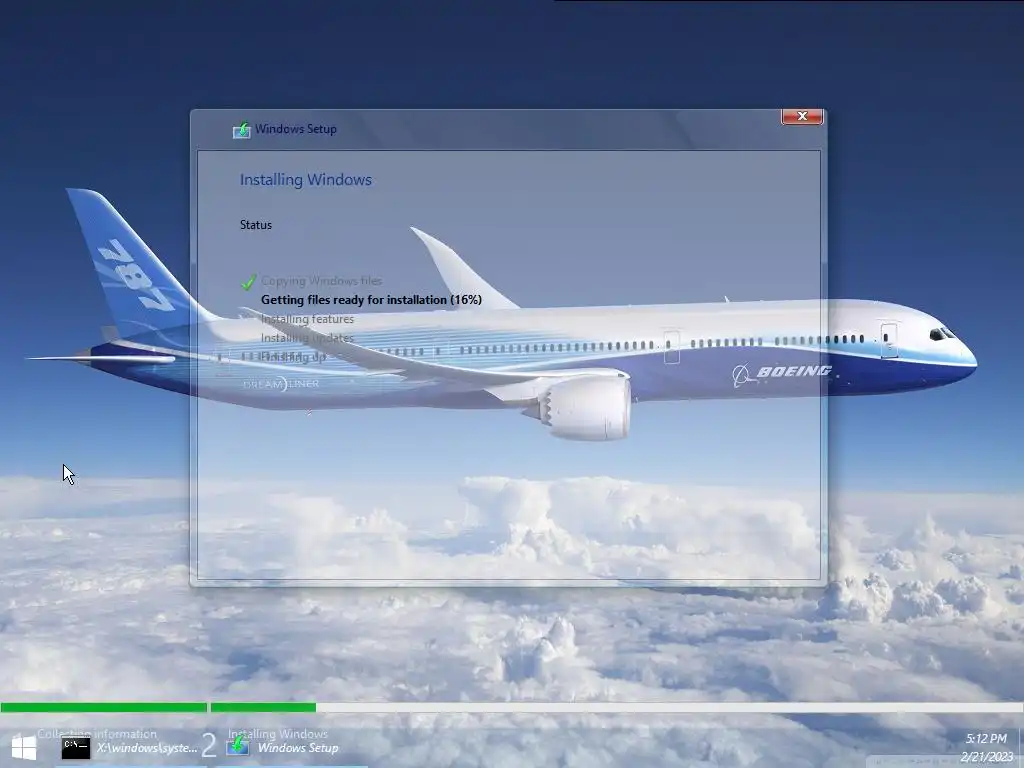Click 'Copying Windows files' step

pos(321,281)
